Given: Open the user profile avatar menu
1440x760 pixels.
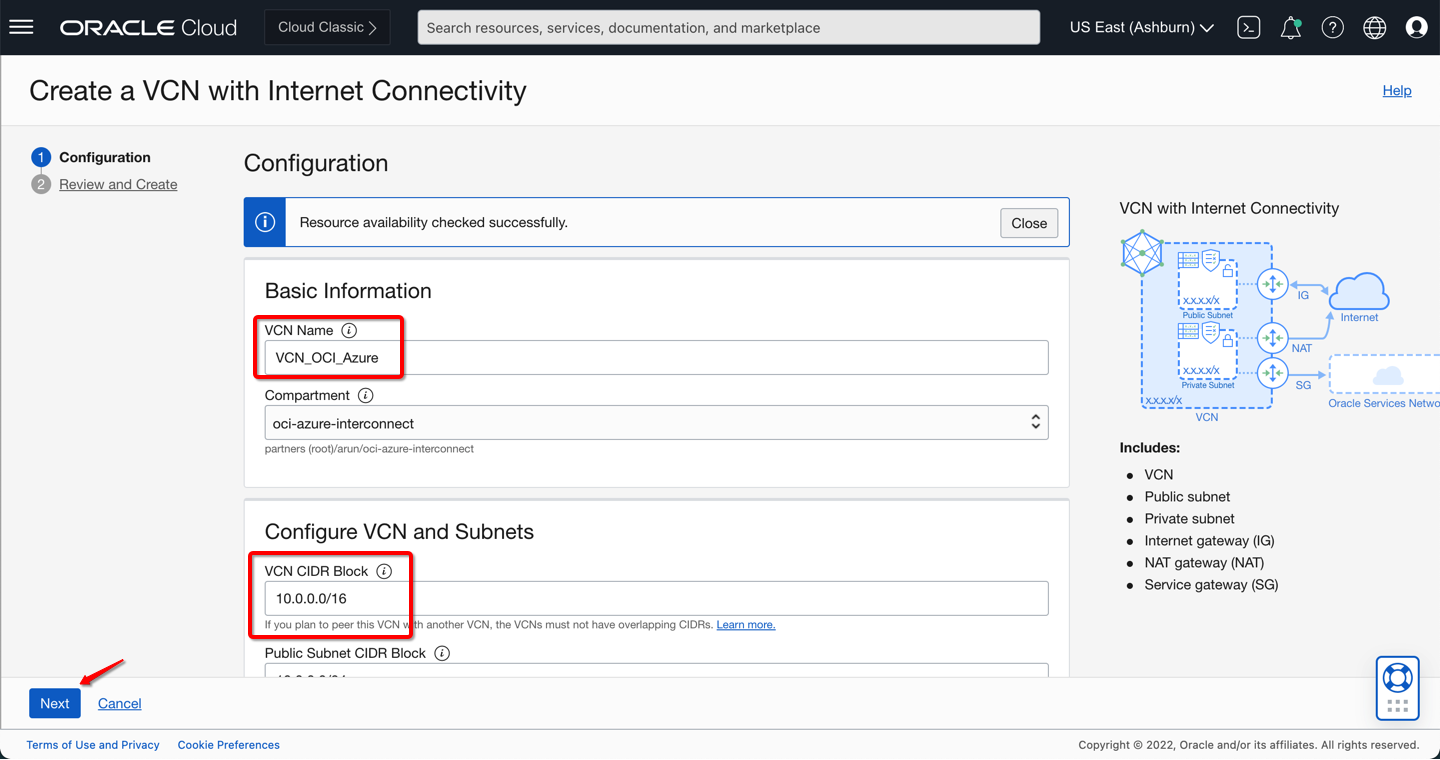Looking at the screenshot, I should click(x=1416, y=28).
